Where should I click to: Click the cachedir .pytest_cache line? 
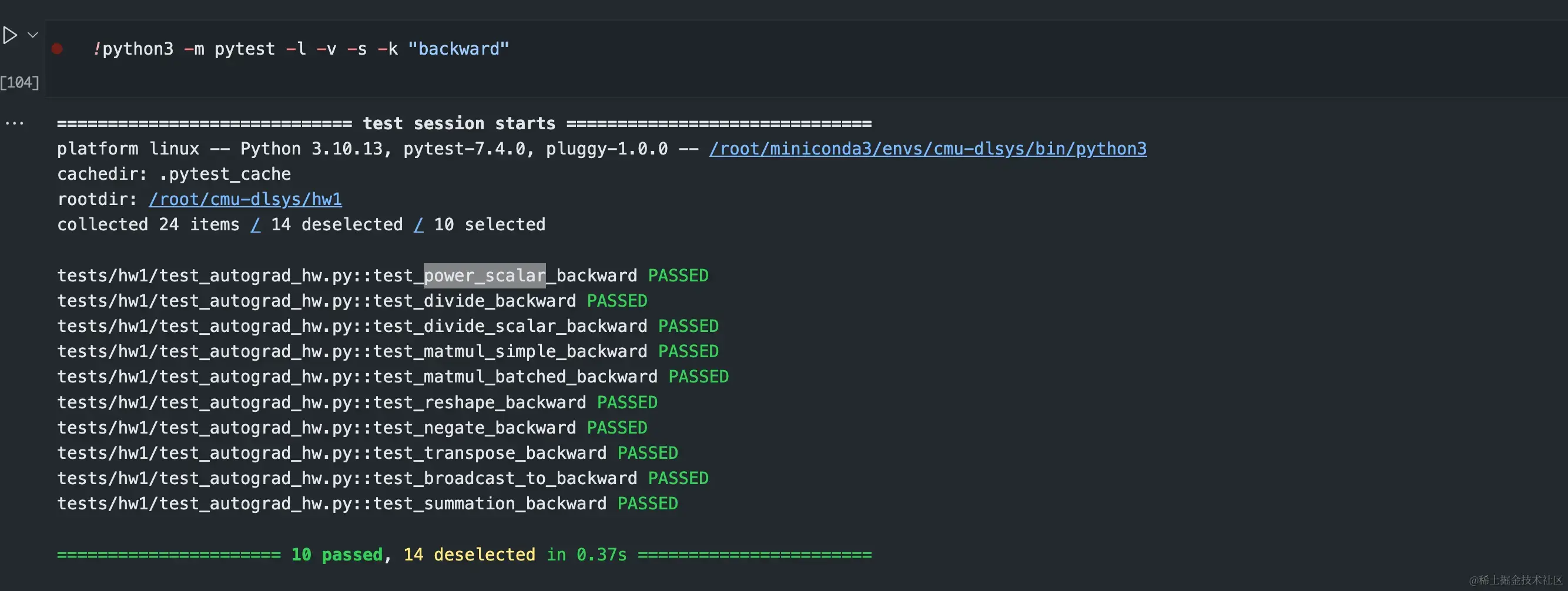(174, 174)
